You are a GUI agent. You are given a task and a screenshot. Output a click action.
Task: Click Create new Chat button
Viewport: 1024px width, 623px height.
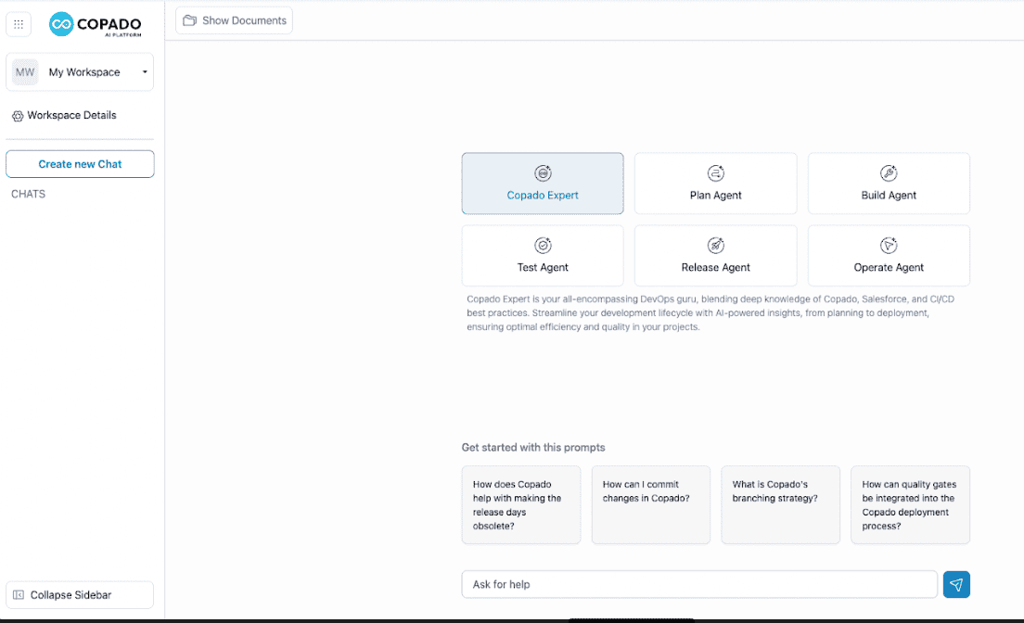pos(80,164)
